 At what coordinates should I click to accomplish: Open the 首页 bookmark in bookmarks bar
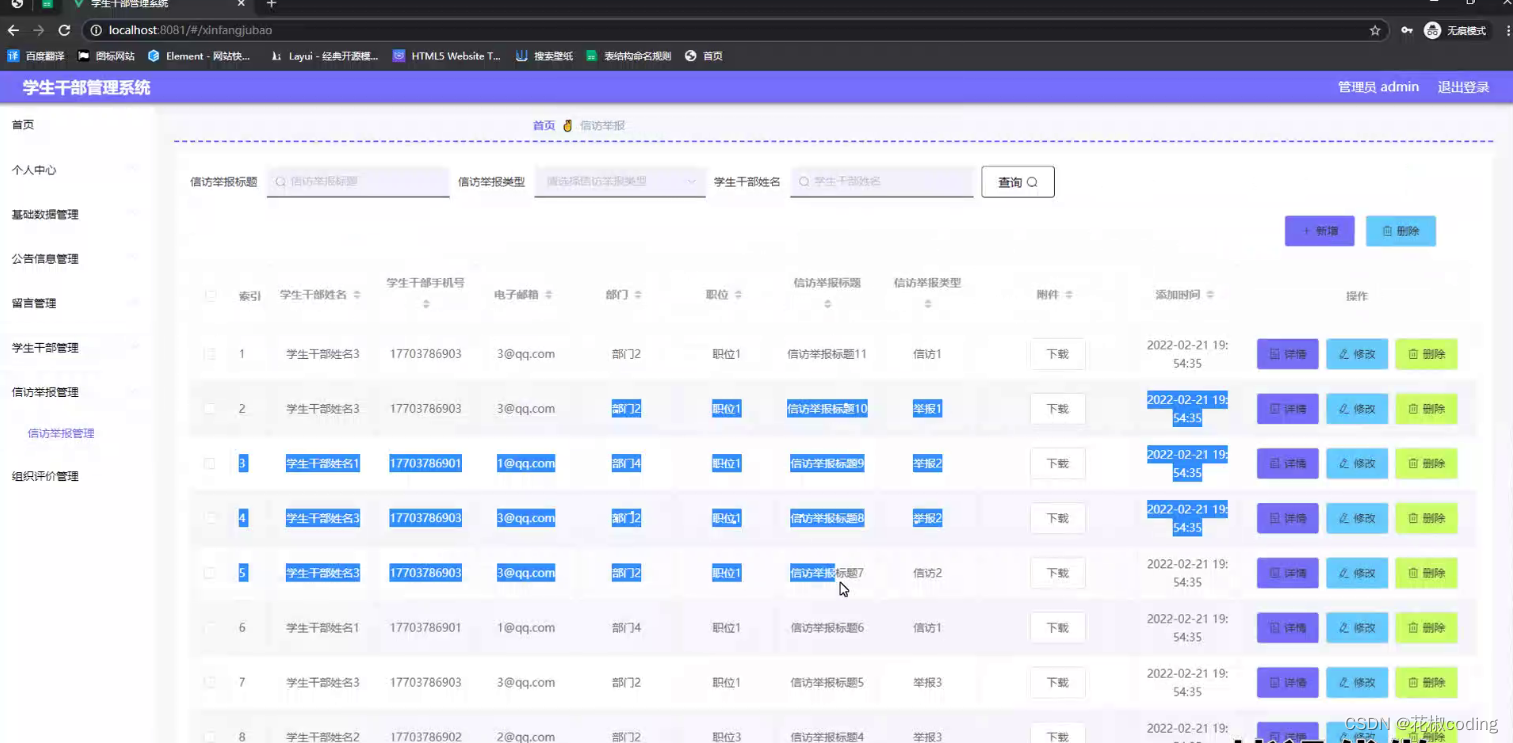pos(704,56)
